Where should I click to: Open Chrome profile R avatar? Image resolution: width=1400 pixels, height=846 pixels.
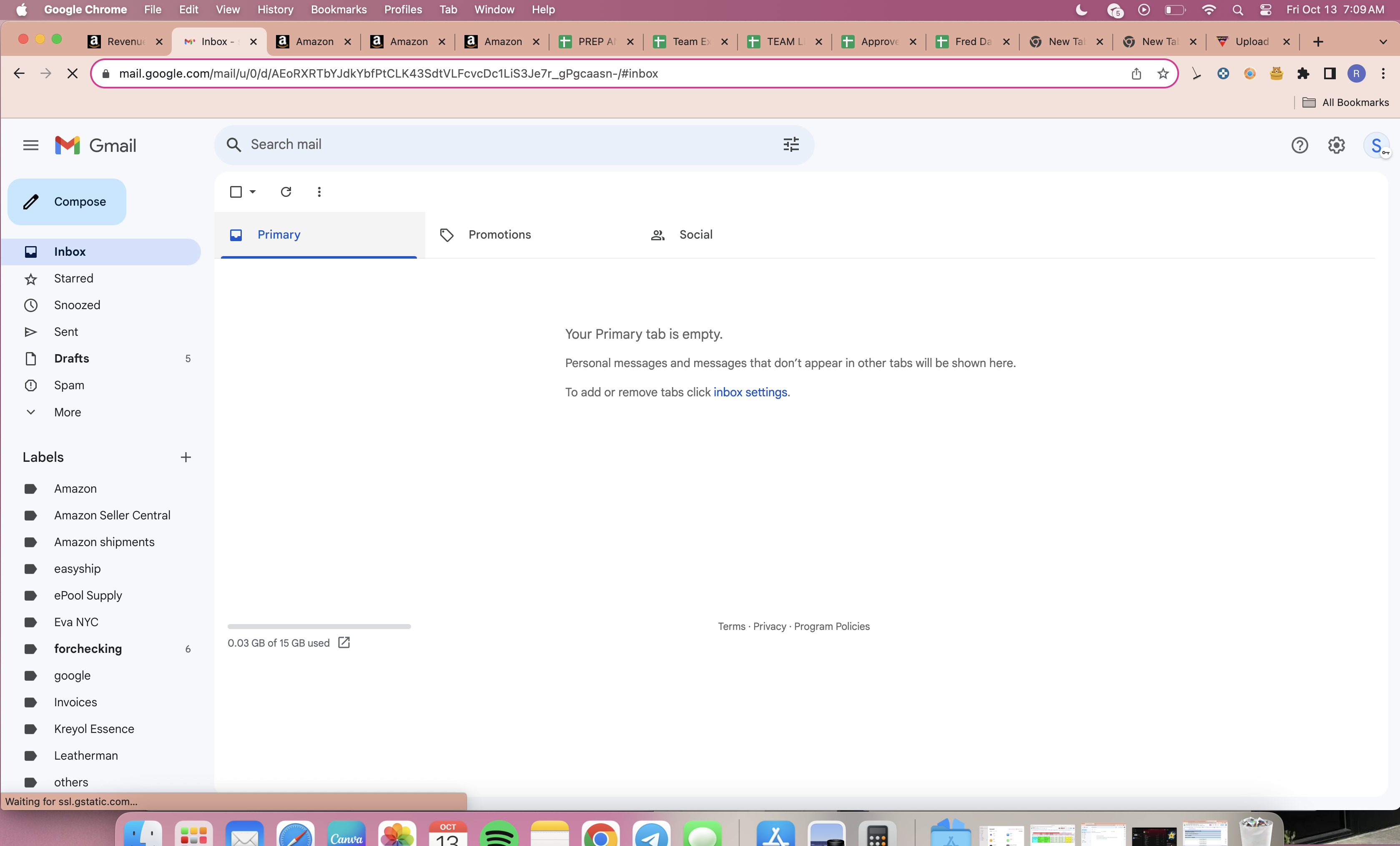(x=1356, y=73)
